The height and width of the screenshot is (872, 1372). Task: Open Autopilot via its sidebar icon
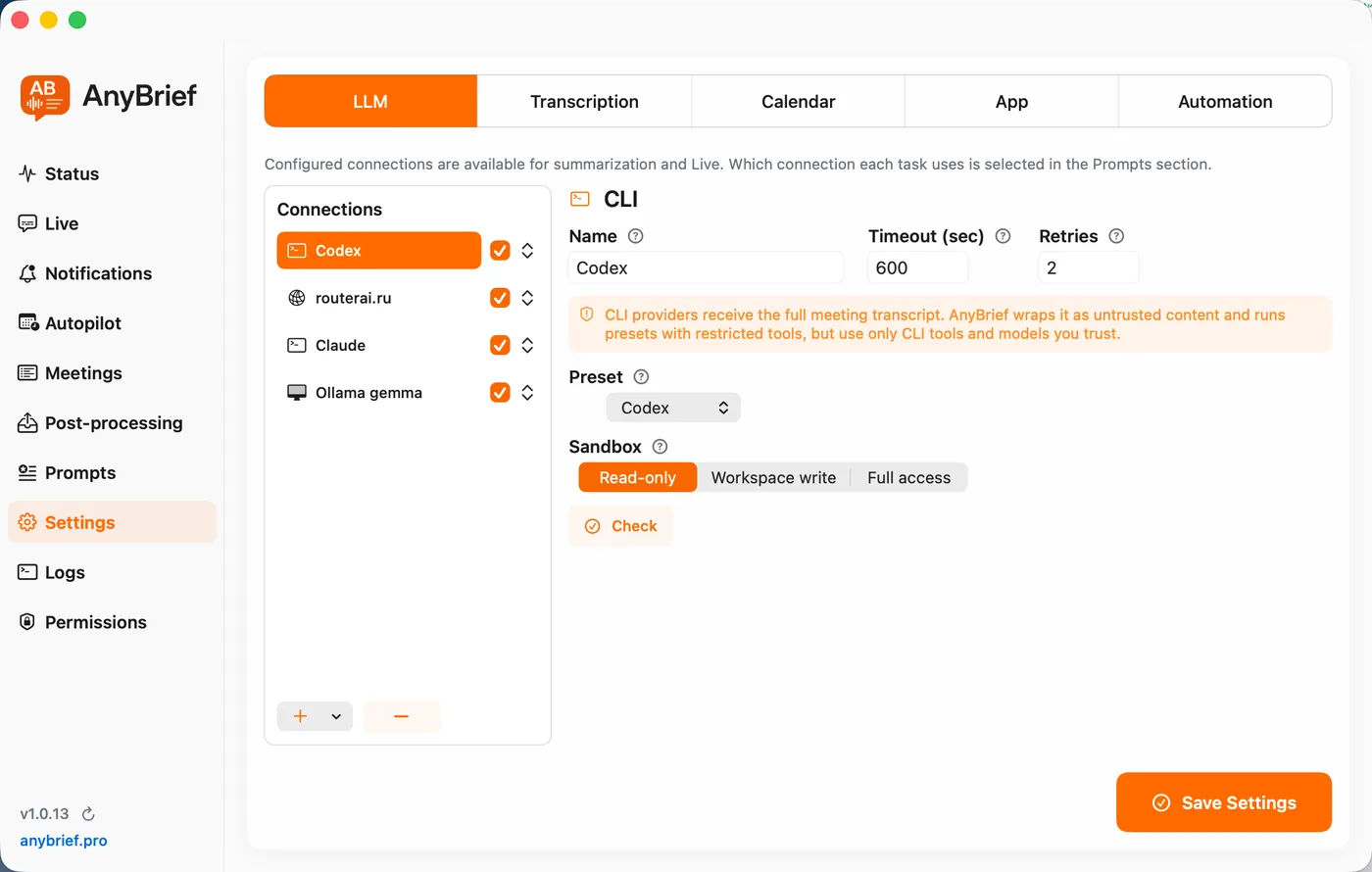27,323
